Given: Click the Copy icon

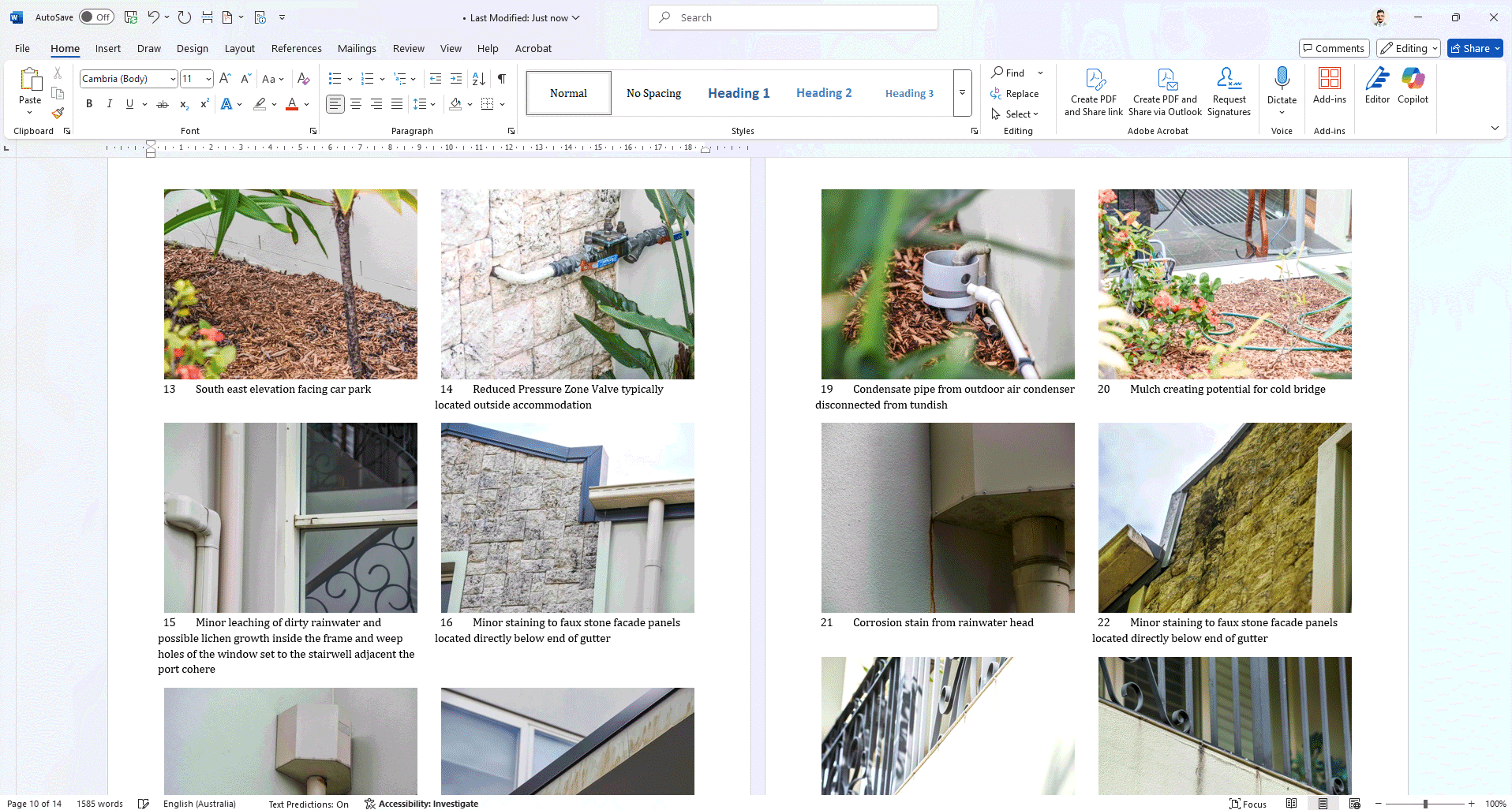Looking at the screenshot, I should click(58, 93).
